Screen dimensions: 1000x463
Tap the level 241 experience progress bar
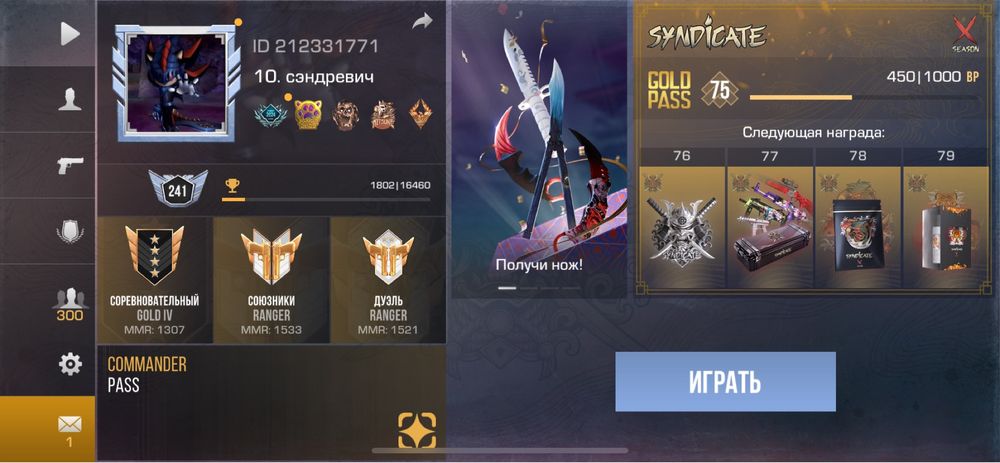[x=326, y=200]
